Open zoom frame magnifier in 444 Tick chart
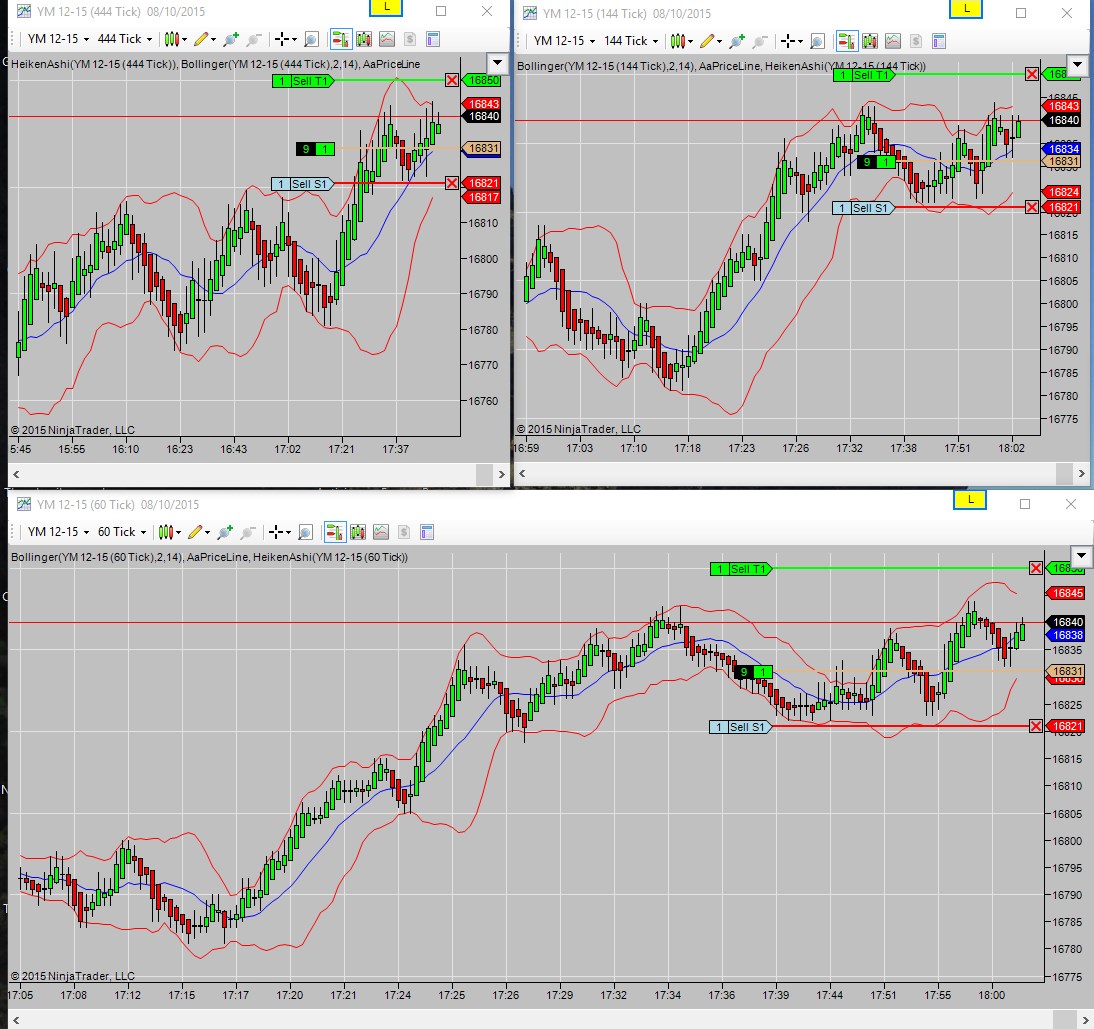 click(311, 39)
